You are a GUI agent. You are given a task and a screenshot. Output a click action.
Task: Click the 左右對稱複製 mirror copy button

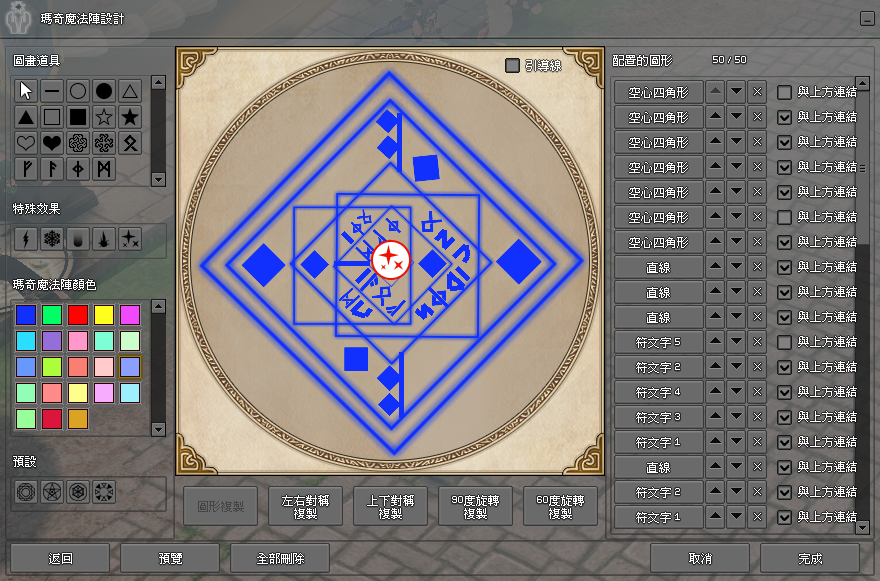coord(305,506)
